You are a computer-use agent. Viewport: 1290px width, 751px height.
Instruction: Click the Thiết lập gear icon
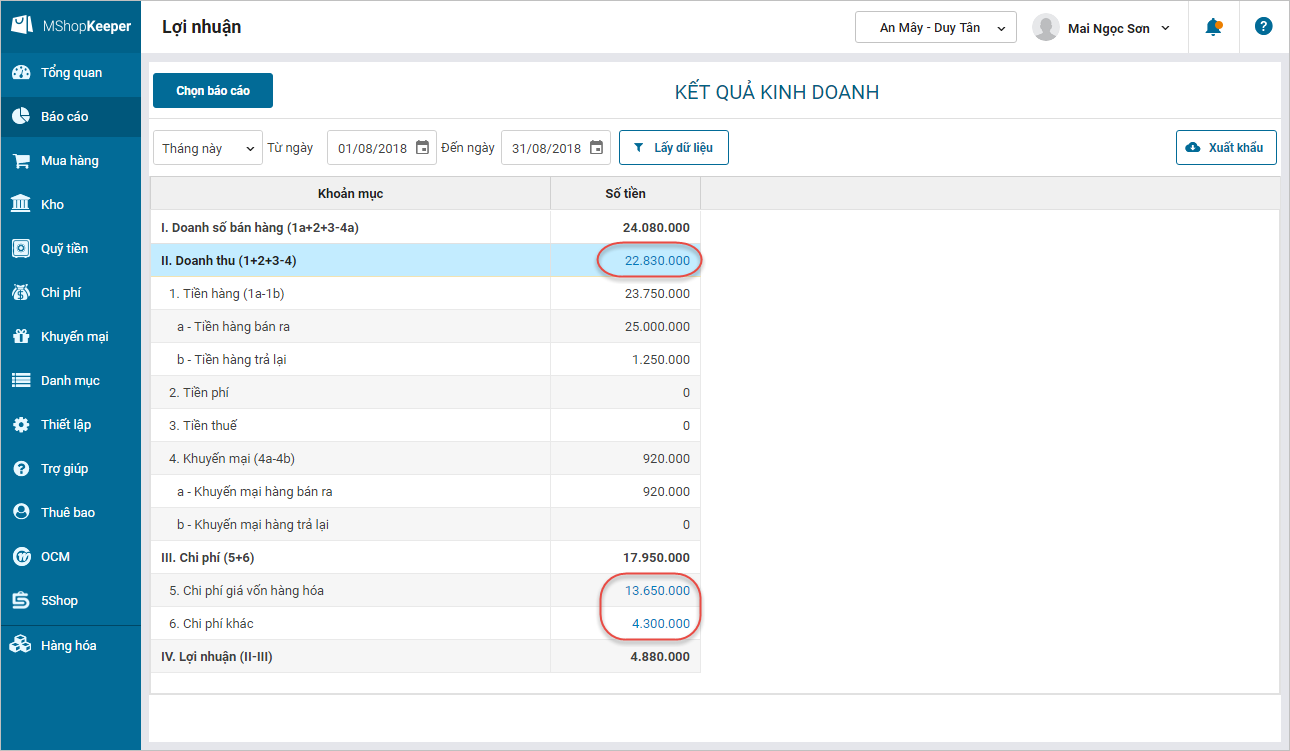coord(21,425)
